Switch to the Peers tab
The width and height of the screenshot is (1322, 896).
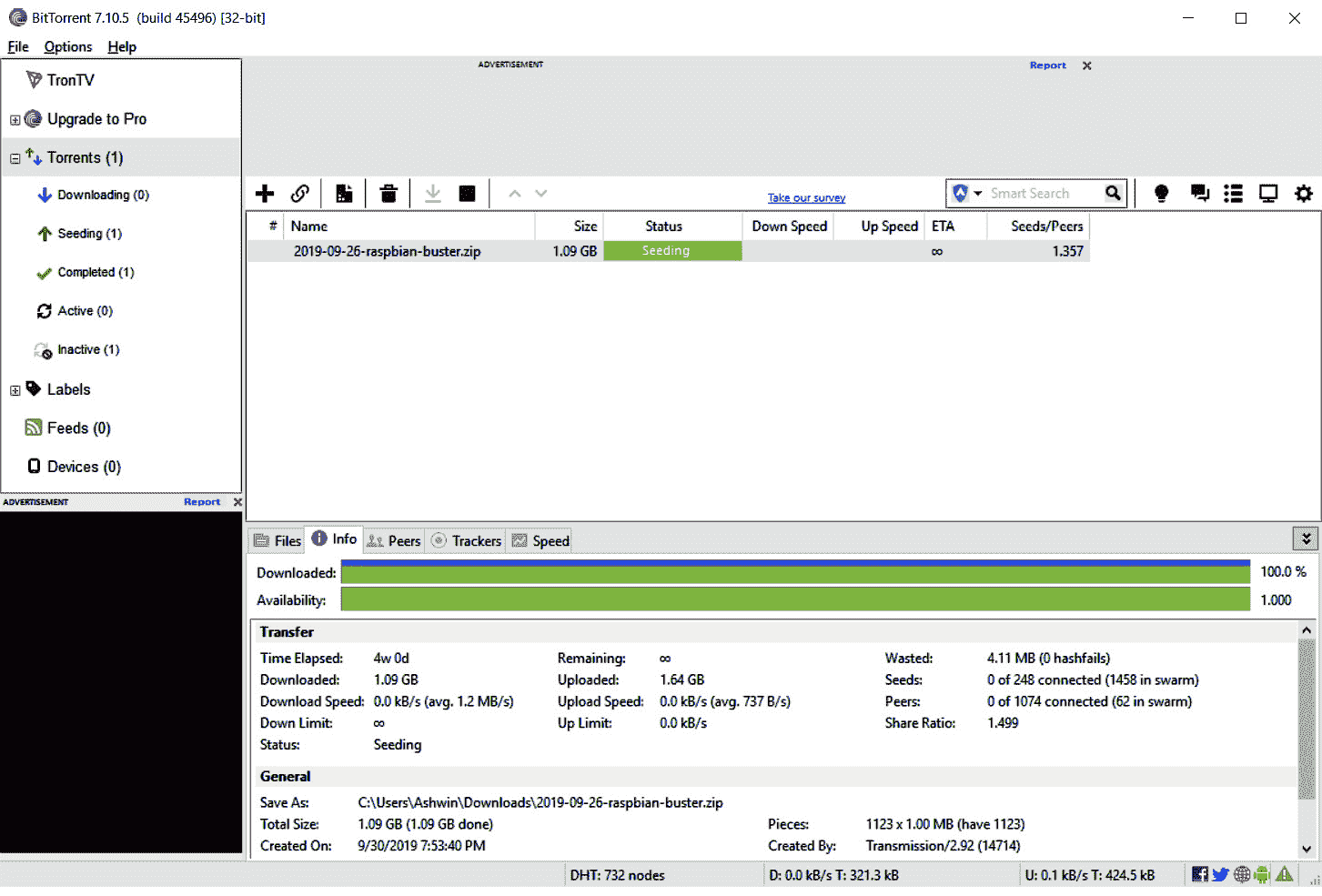(x=394, y=539)
